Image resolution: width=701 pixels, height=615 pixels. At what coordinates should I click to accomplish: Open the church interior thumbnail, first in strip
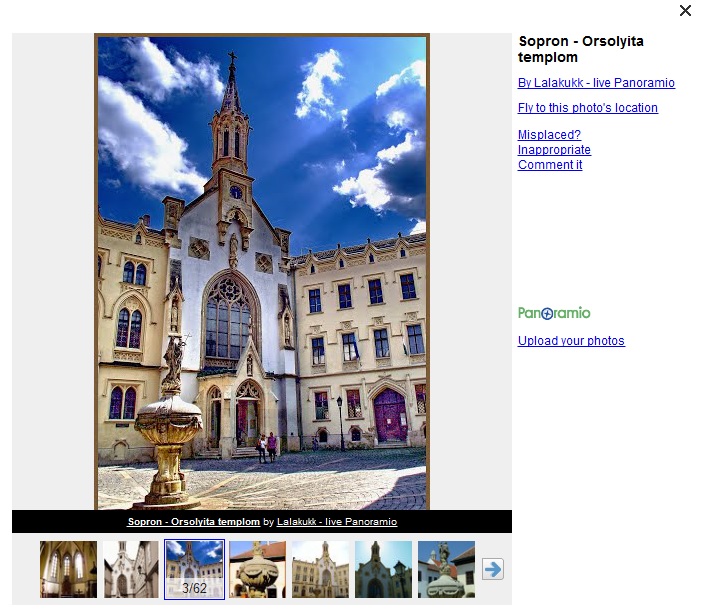(68, 569)
